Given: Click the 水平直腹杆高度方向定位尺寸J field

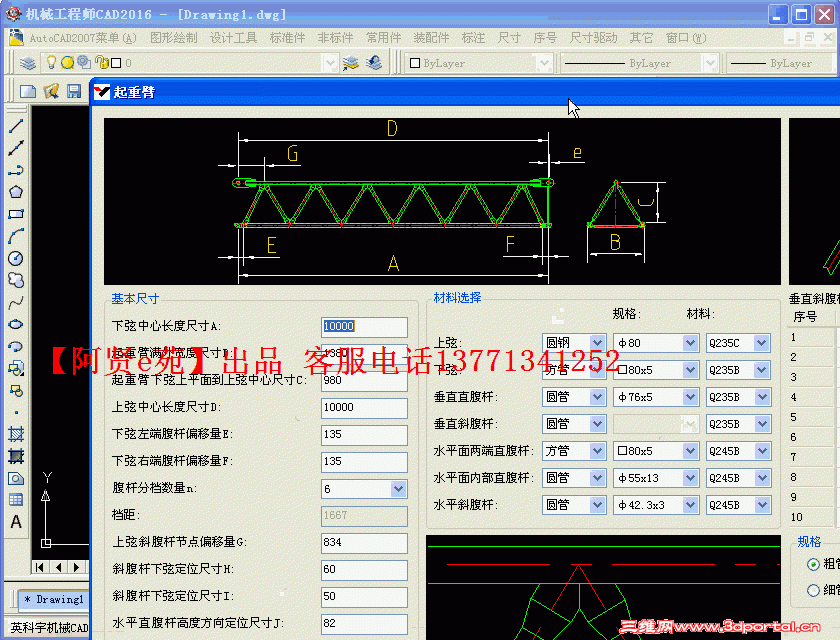Looking at the screenshot, I should pyautogui.click(x=364, y=623).
